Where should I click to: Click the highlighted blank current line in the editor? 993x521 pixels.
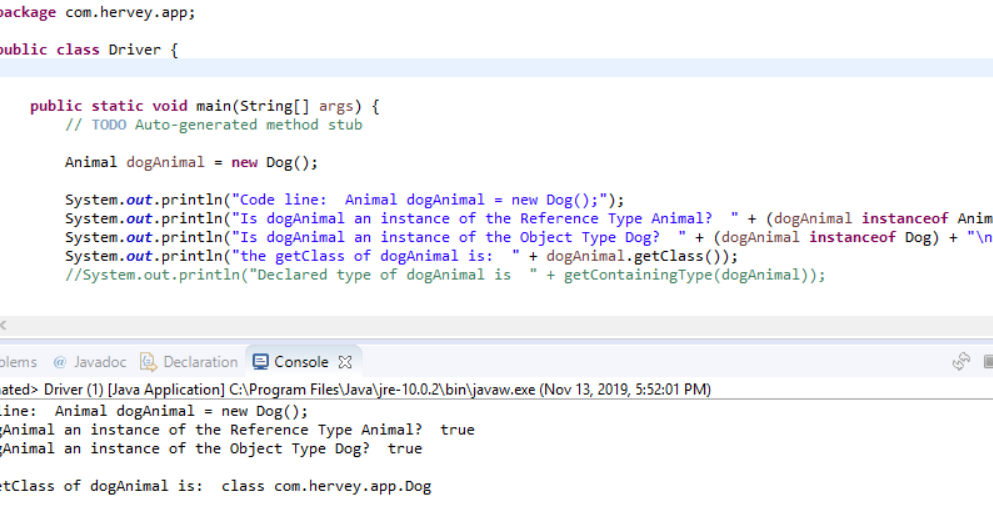[x=496, y=68]
